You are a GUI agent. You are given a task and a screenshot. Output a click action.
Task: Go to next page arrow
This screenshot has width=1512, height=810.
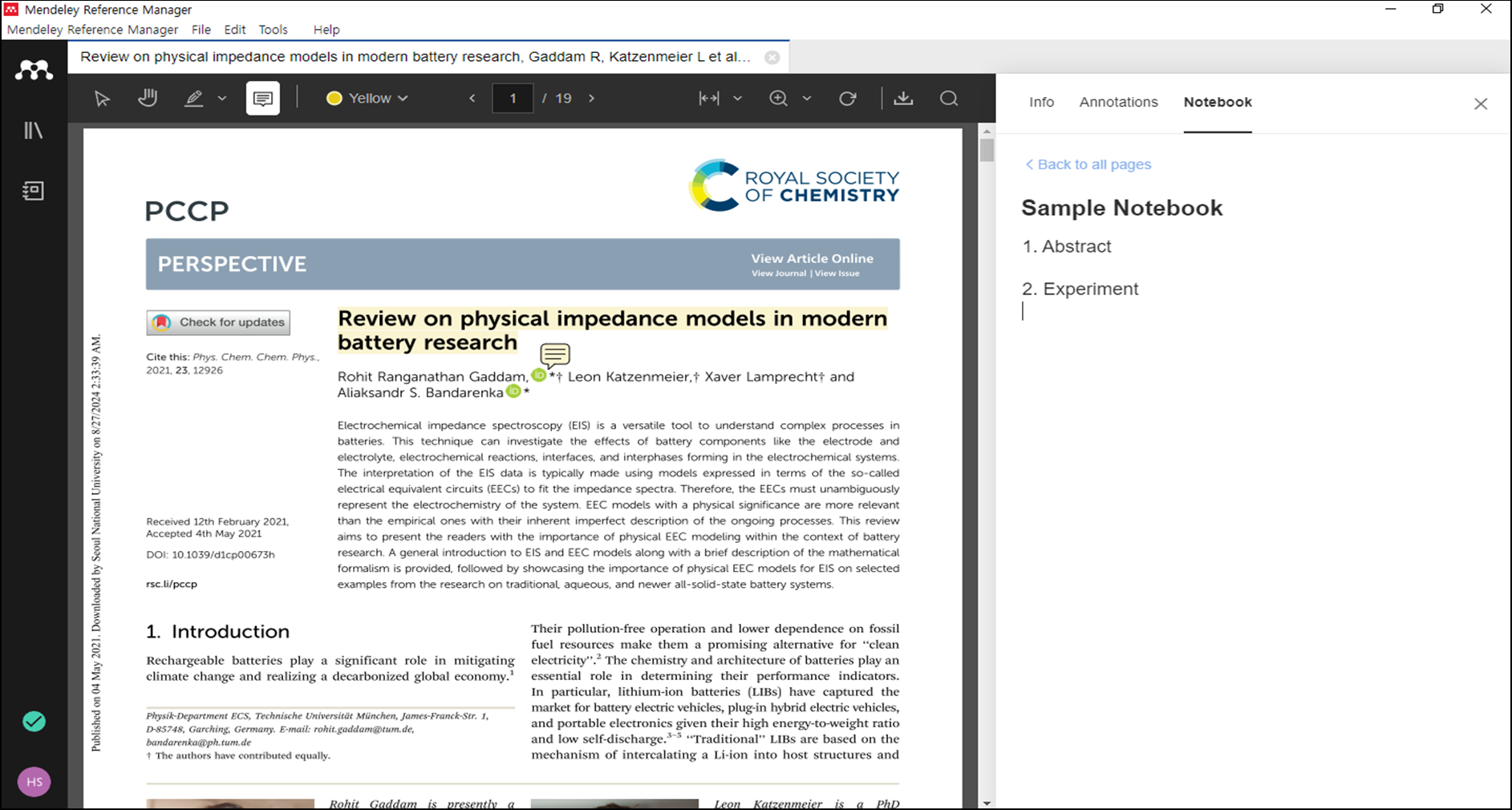(592, 98)
